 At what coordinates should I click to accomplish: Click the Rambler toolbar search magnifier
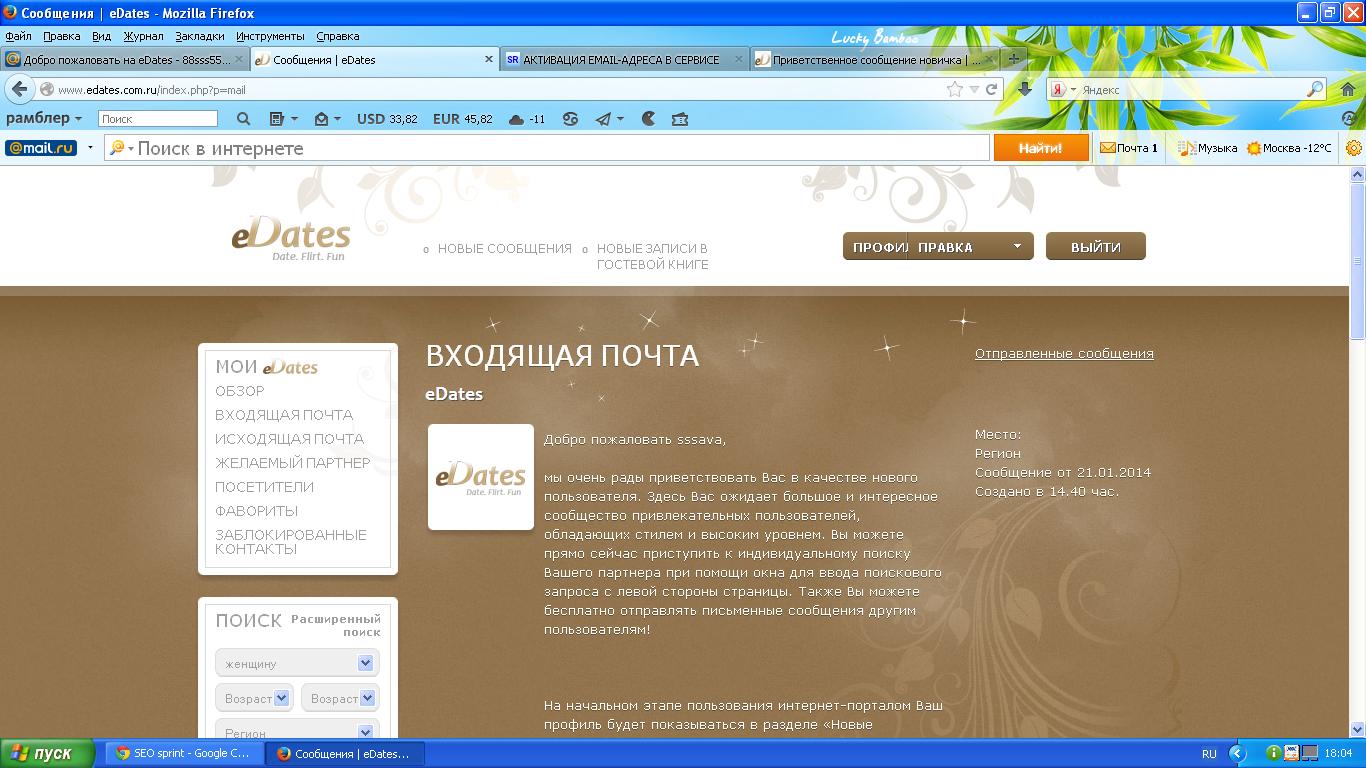coord(243,119)
